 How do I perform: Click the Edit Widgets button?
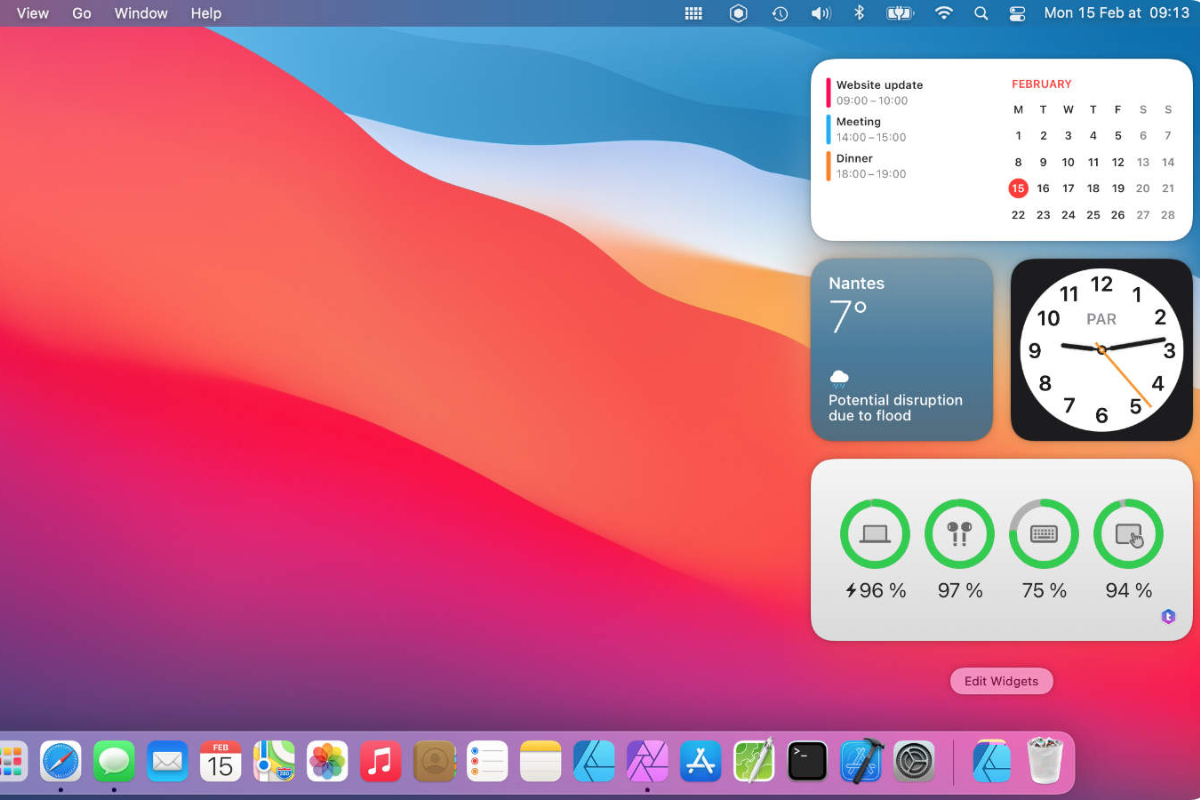tap(1001, 681)
